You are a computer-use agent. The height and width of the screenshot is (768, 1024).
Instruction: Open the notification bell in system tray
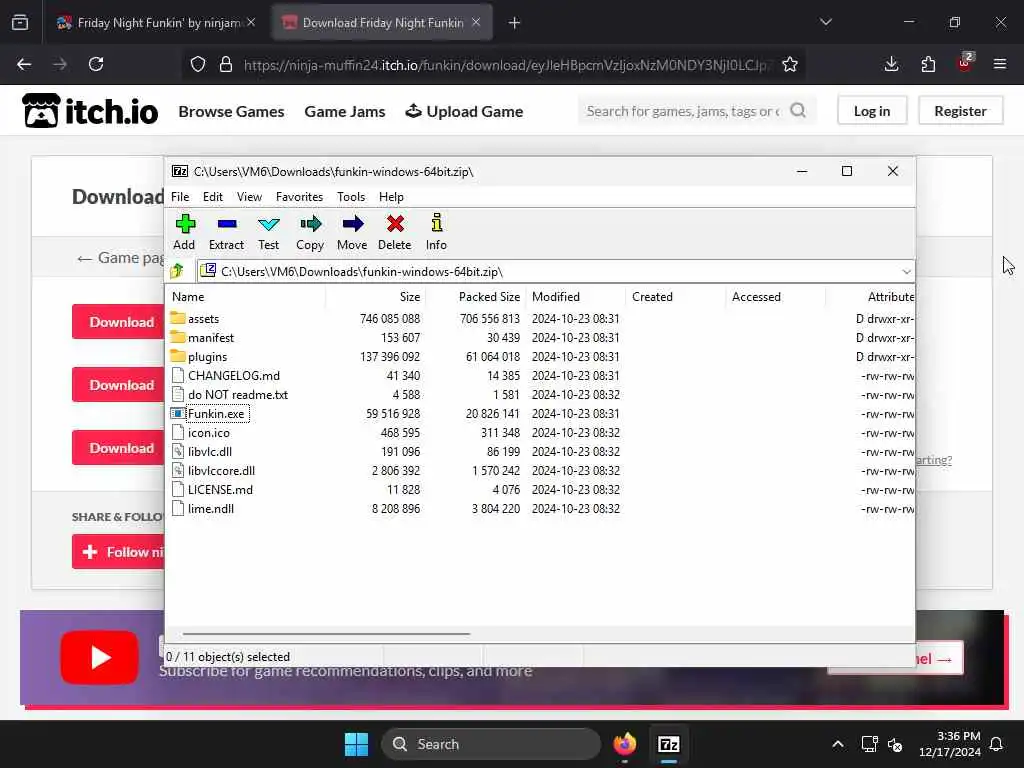click(997, 744)
